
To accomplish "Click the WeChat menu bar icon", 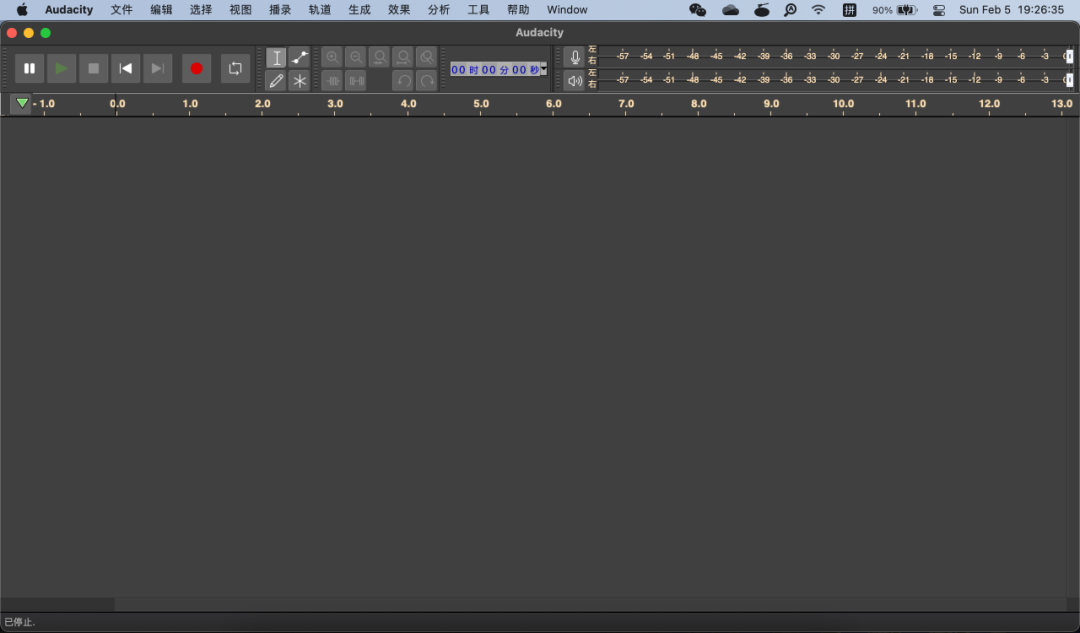I will [698, 10].
